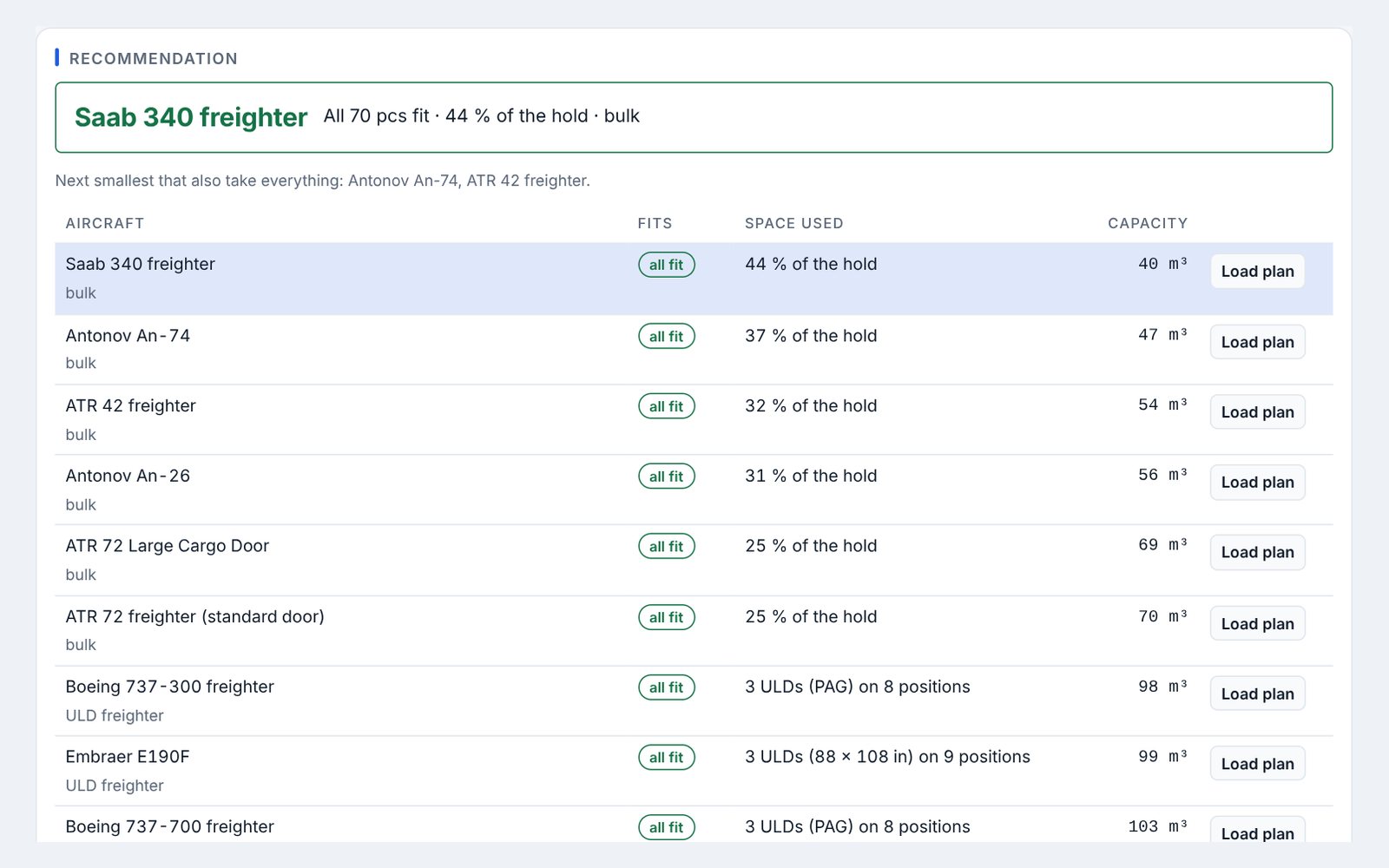Screen dimensions: 1389x868
Task: View Load plan for Embraer E190F
Action: point(1257,764)
